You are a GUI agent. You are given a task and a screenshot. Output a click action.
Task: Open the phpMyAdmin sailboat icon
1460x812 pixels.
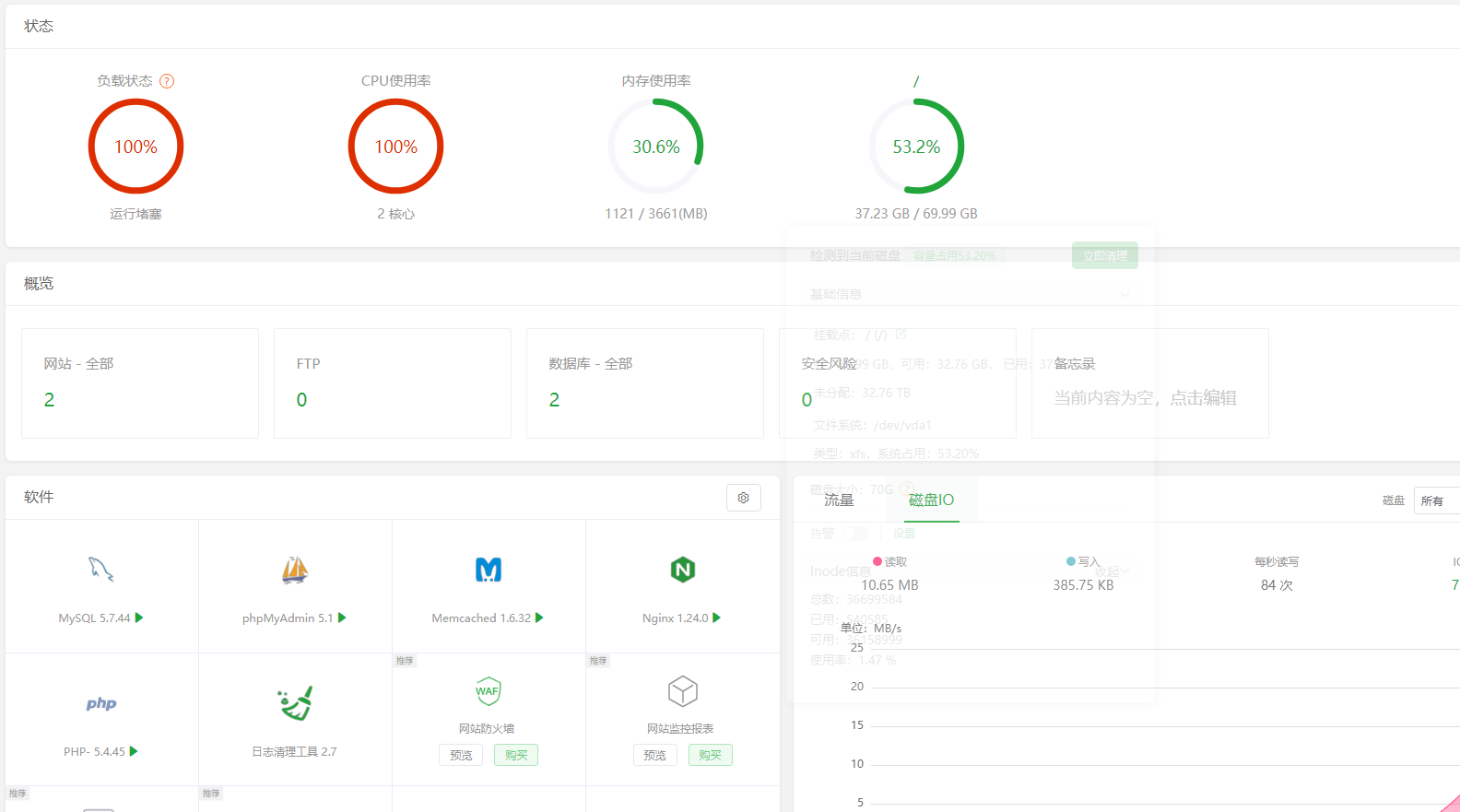coord(295,570)
